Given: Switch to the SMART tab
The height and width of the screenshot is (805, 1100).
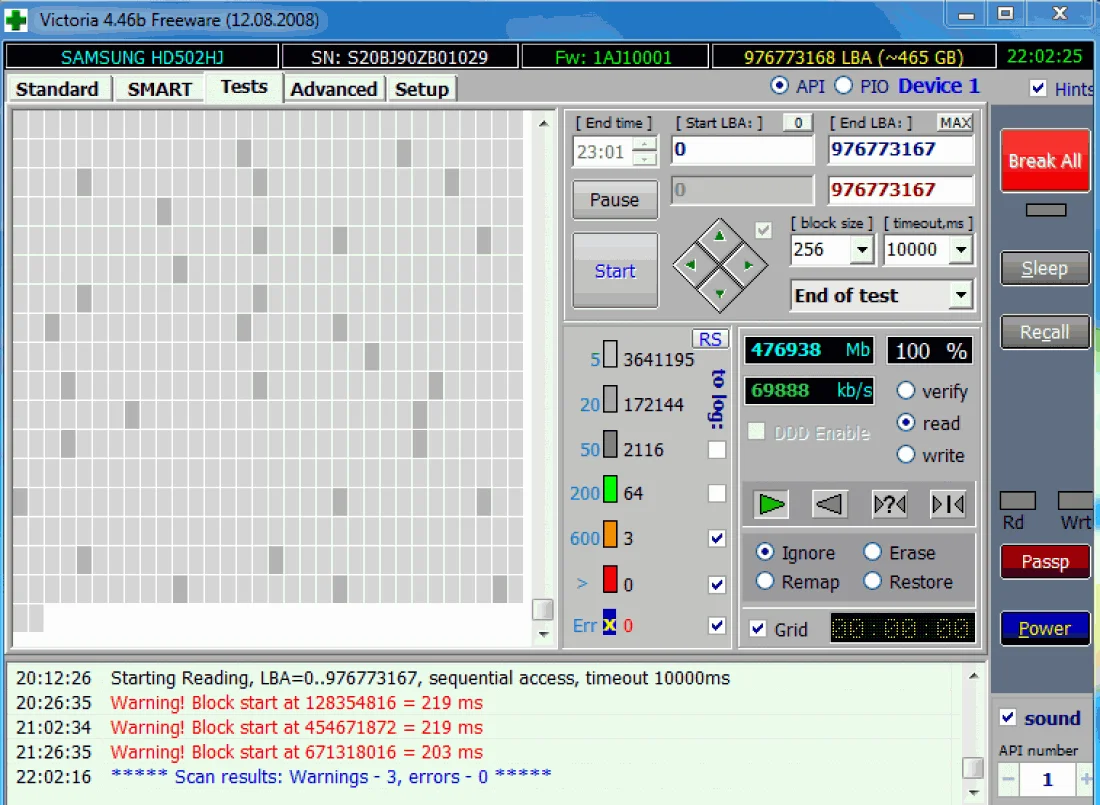Looking at the screenshot, I should pos(159,89).
